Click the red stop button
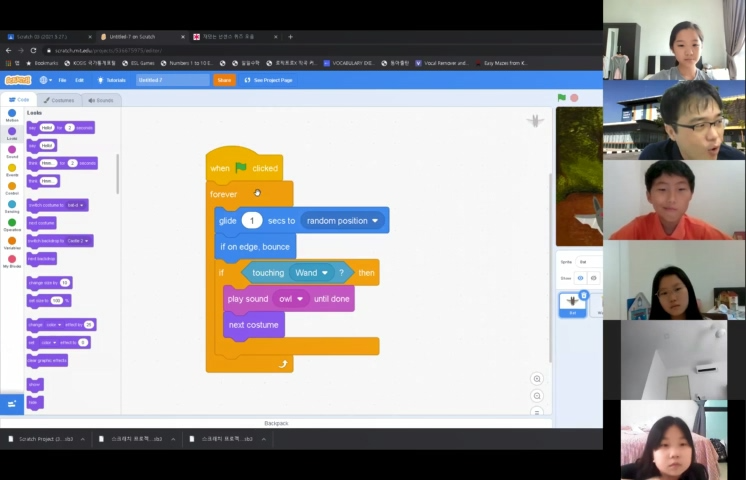Viewport: 746px width, 480px height. (574, 98)
